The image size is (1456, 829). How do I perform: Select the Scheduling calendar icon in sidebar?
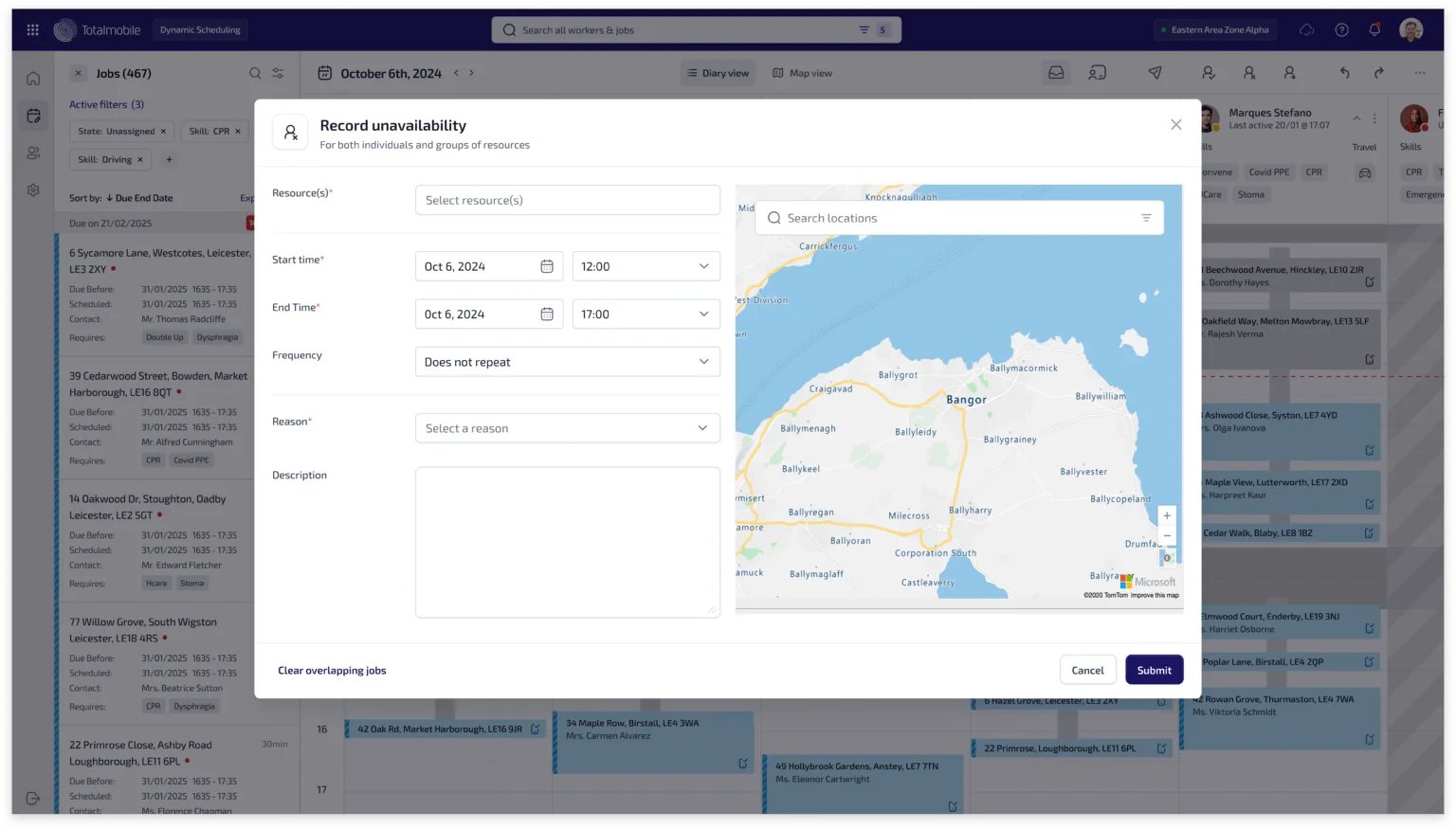pos(32,115)
